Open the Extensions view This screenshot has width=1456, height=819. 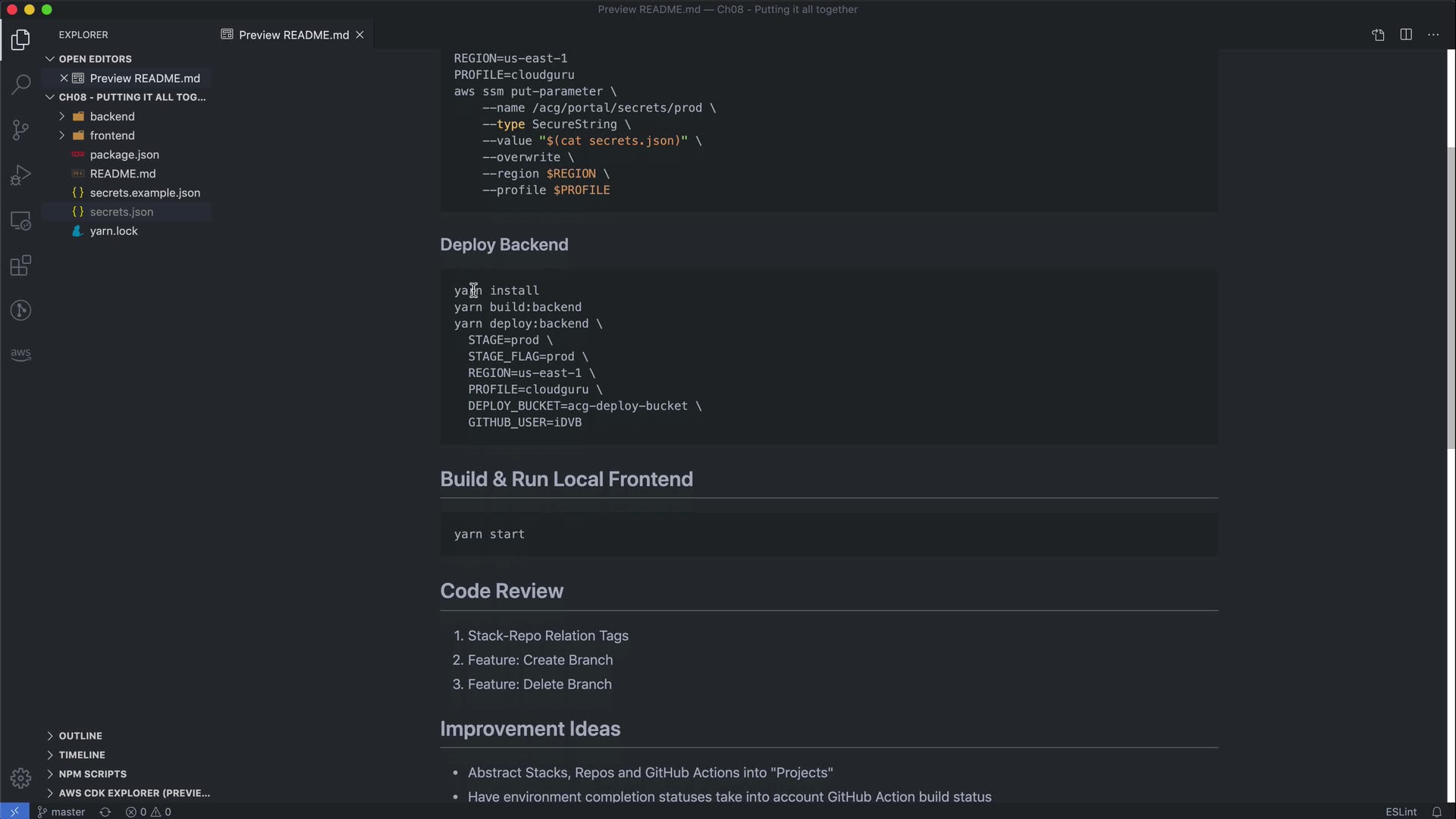(20, 265)
